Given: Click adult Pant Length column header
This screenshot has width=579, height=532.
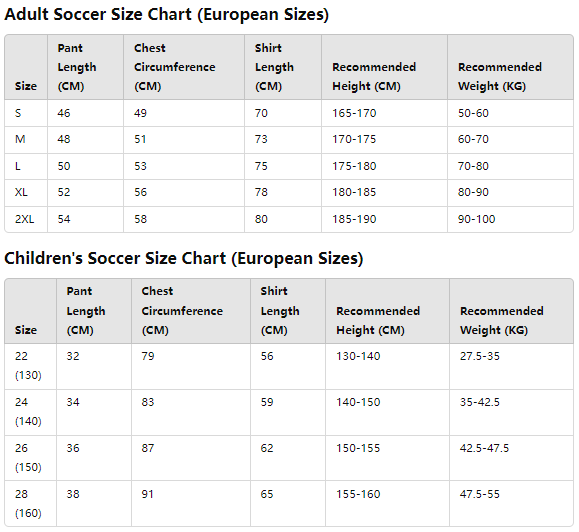Looking at the screenshot, I should point(85,67).
